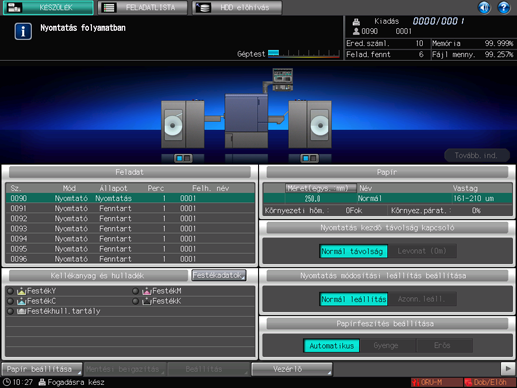Image resolution: width=517 pixels, height=388 pixels.
Task: Click the right arrow at the bottom bar
Action: pos(508,369)
